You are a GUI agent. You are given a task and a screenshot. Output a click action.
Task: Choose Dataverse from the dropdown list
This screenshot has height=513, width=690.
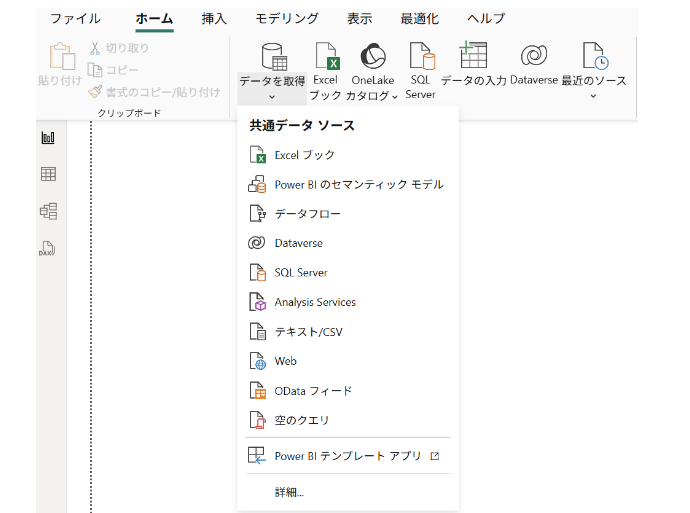tap(348, 243)
